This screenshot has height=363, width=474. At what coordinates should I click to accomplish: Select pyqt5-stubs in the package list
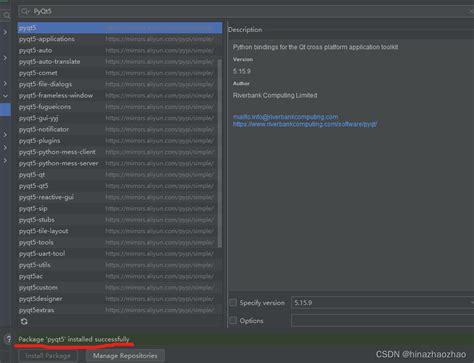[x=119, y=220]
